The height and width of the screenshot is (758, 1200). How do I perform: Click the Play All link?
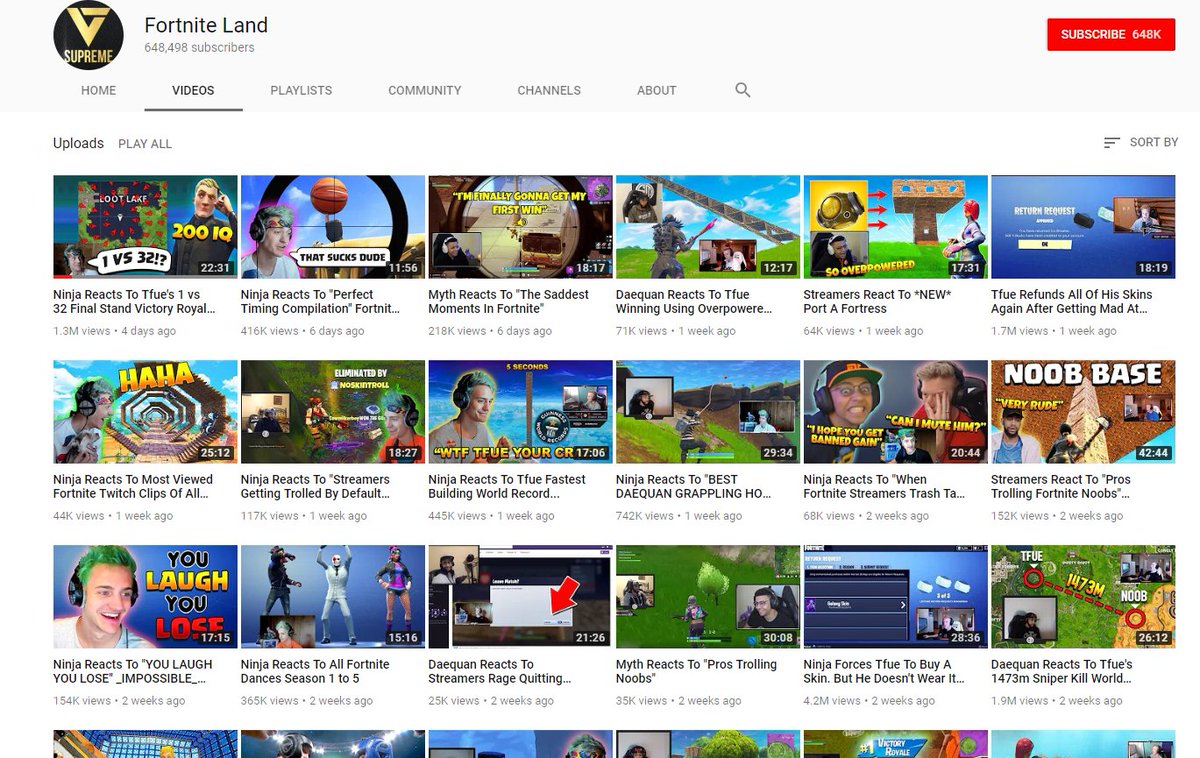(145, 144)
